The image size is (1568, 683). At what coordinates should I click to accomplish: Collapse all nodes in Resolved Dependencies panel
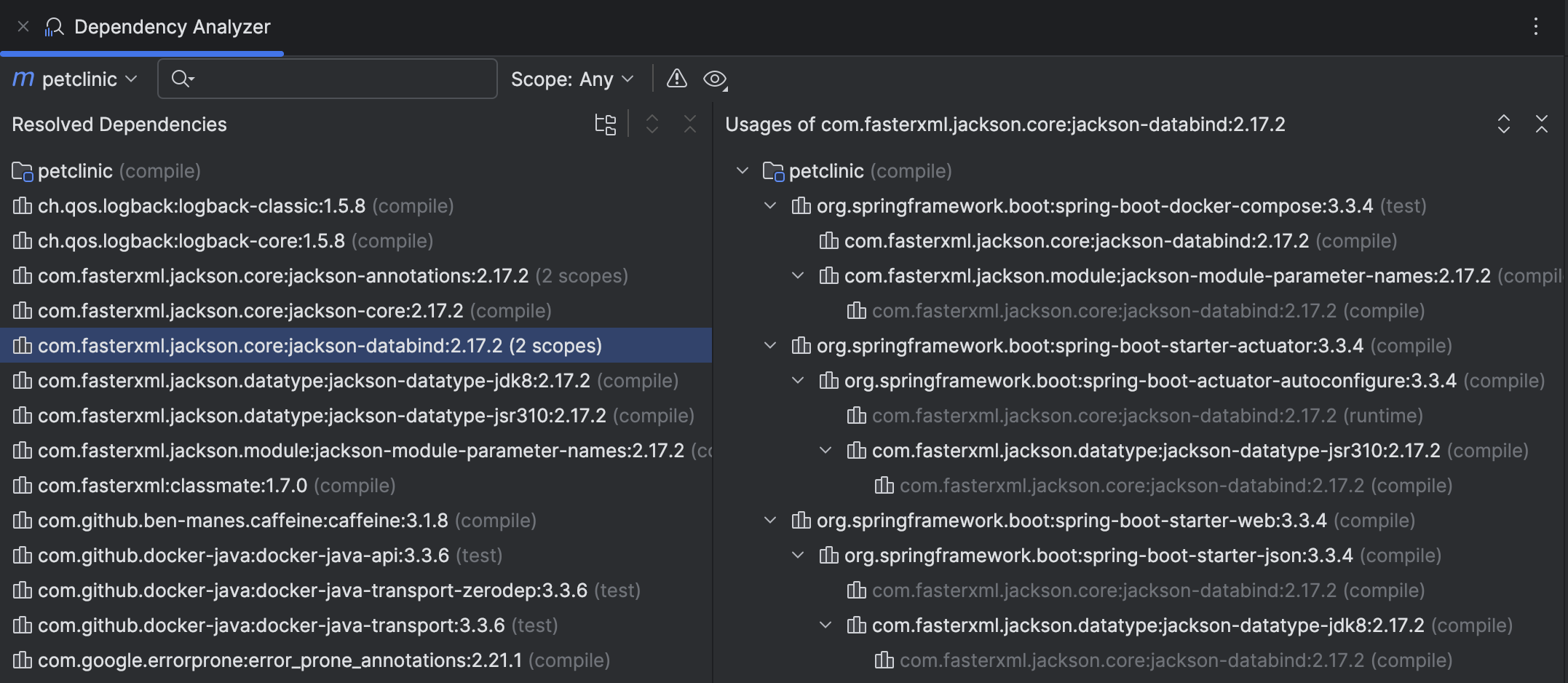click(x=689, y=124)
